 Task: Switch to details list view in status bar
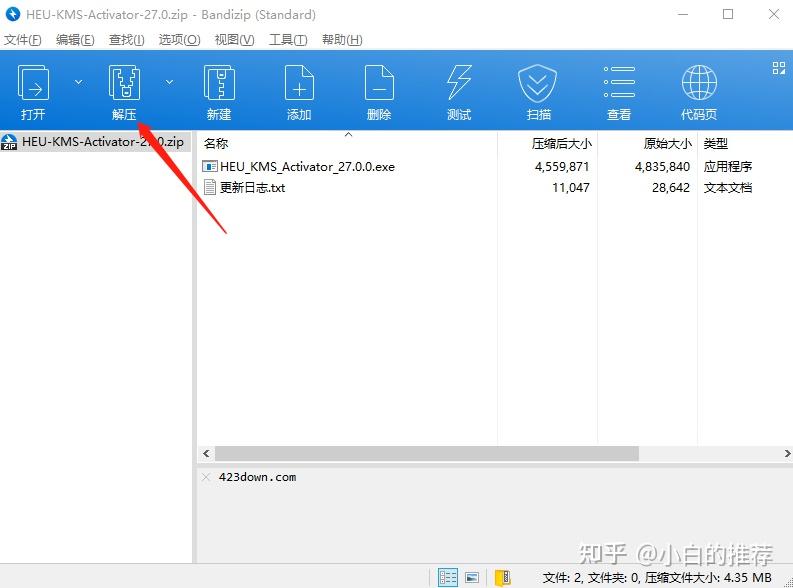[448, 577]
